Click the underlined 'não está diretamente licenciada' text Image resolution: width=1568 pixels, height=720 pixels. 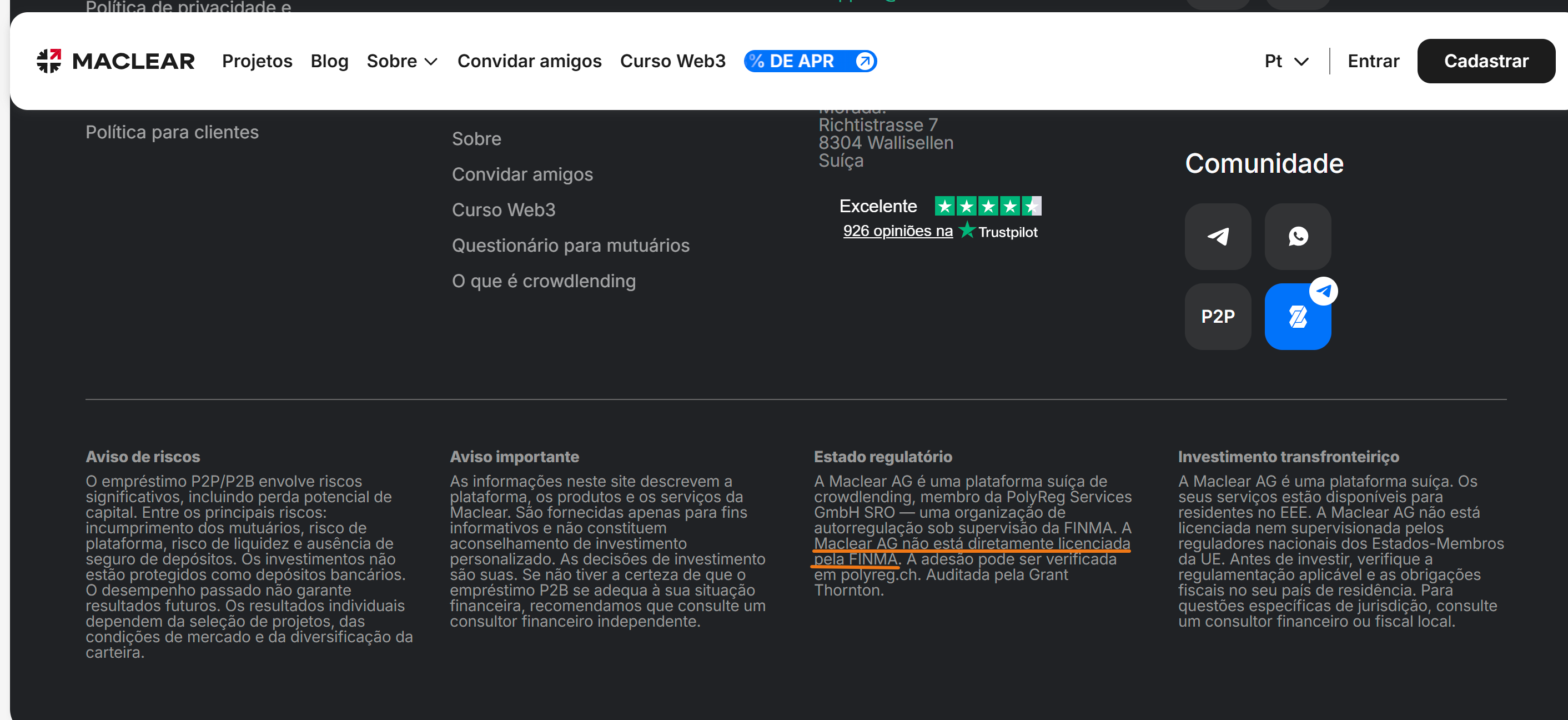[1016, 543]
